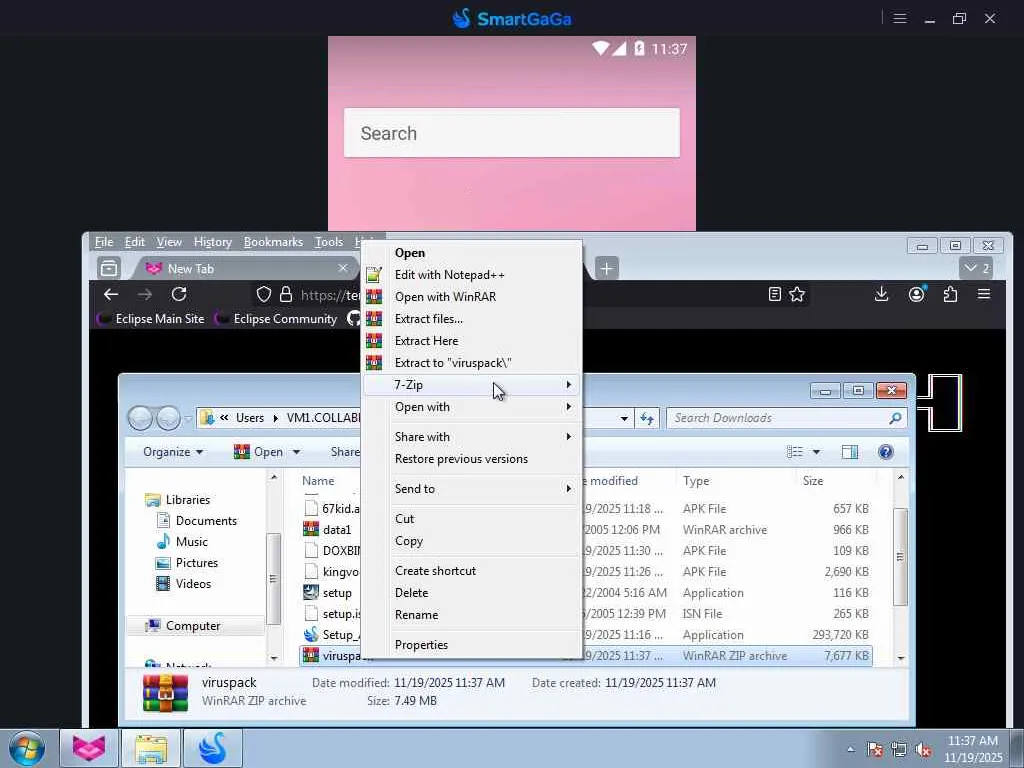
Task: Click the new tab plus button
Action: pyautogui.click(x=607, y=268)
